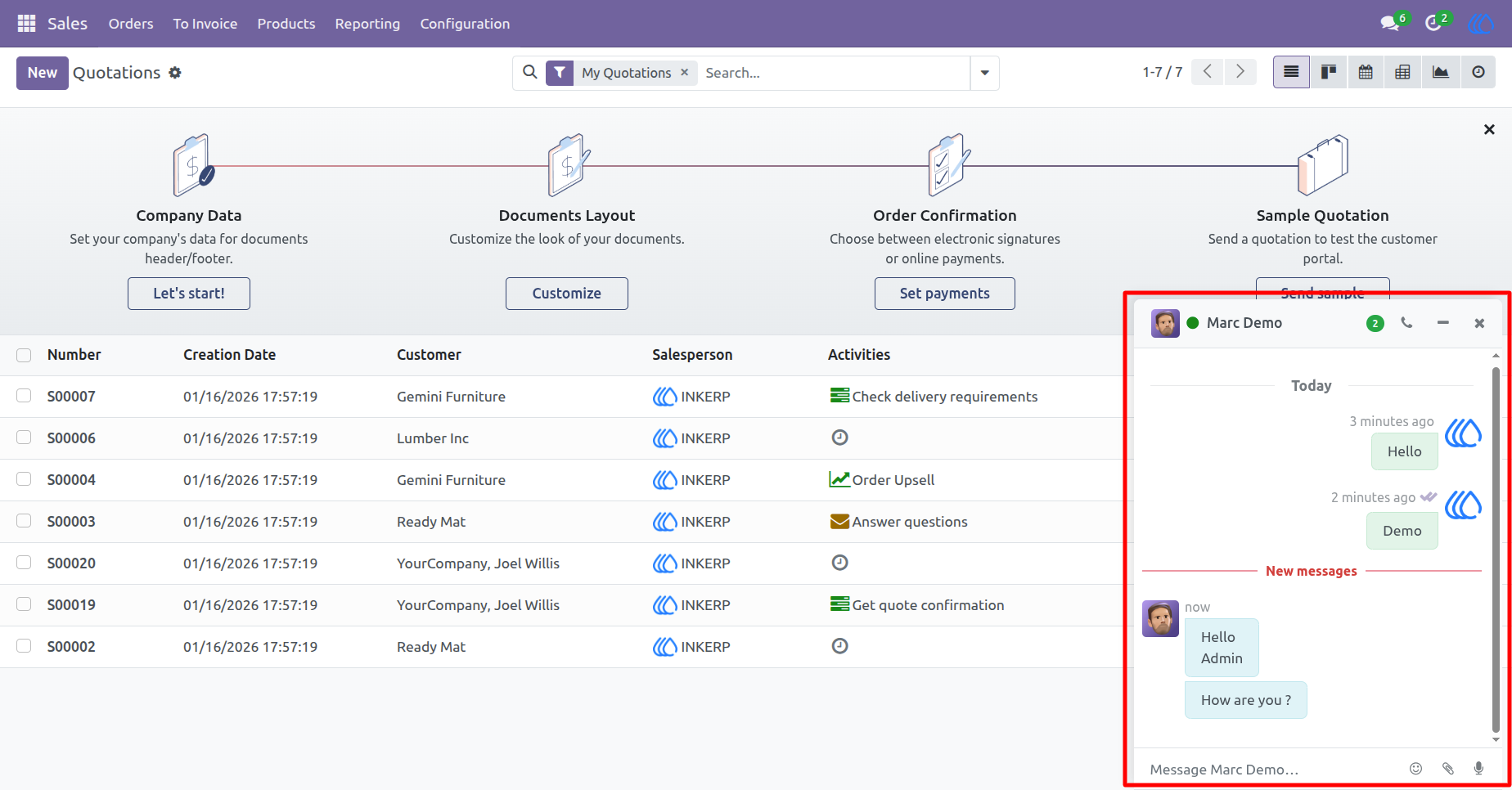This screenshot has height=790, width=1512.
Task: Open emoji picker in chat
Action: 1416,769
